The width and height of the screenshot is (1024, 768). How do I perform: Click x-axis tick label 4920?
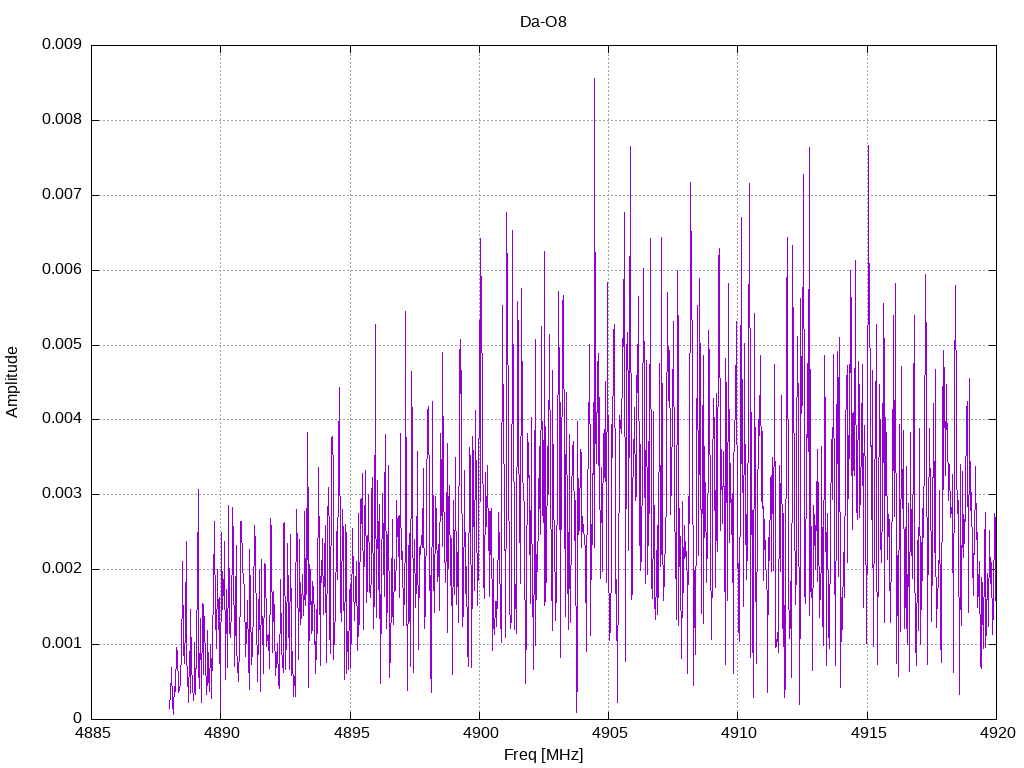coord(997,733)
